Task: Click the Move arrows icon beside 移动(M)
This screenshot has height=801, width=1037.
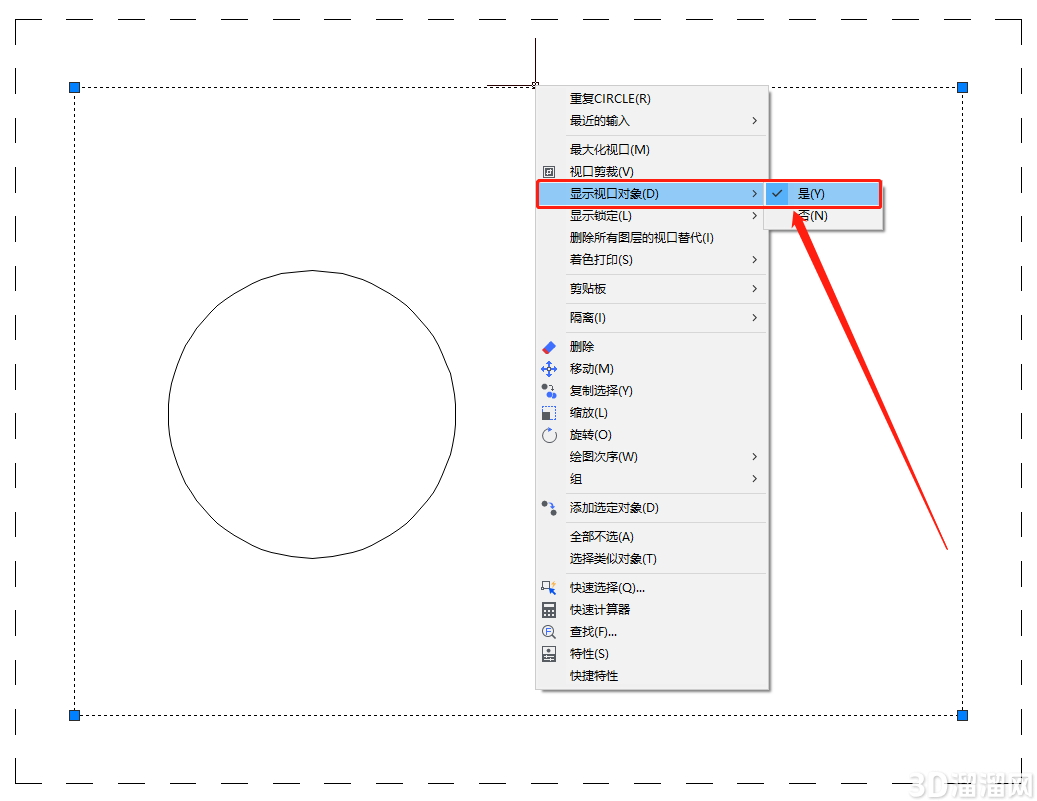Action: tap(549, 369)
